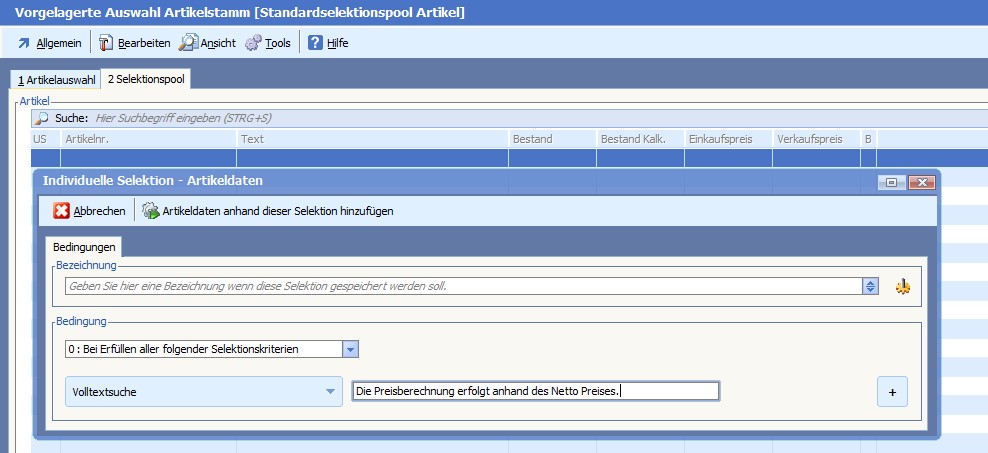Select the Bedingungen tab in dialog
This screenshot has height=453, width=988.
pyautogui.click(x=84, y=246)
